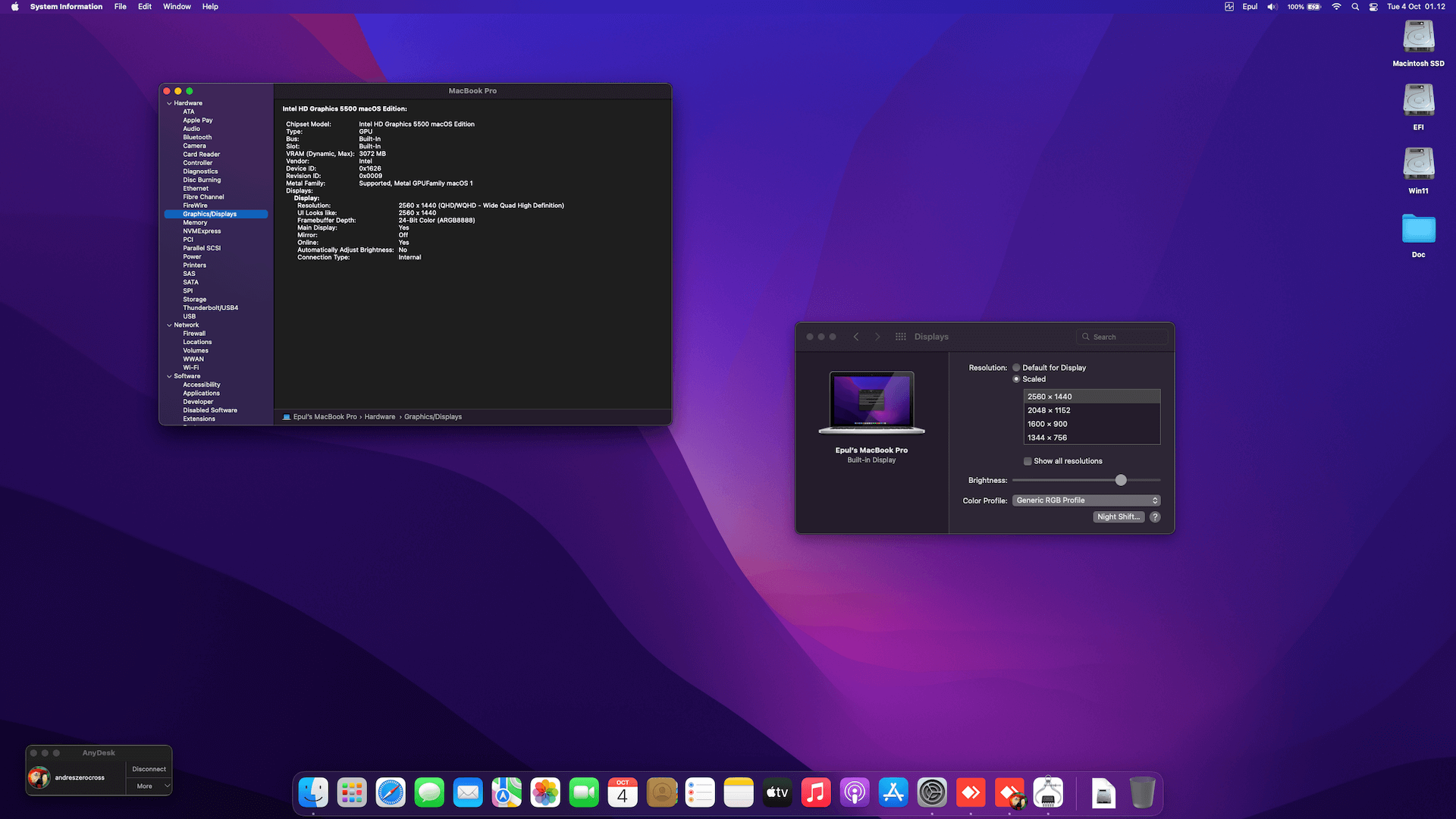This screenshot has height=819, width=1456.
Task: Open Contacts from the Dock
Action: point(661,792)
